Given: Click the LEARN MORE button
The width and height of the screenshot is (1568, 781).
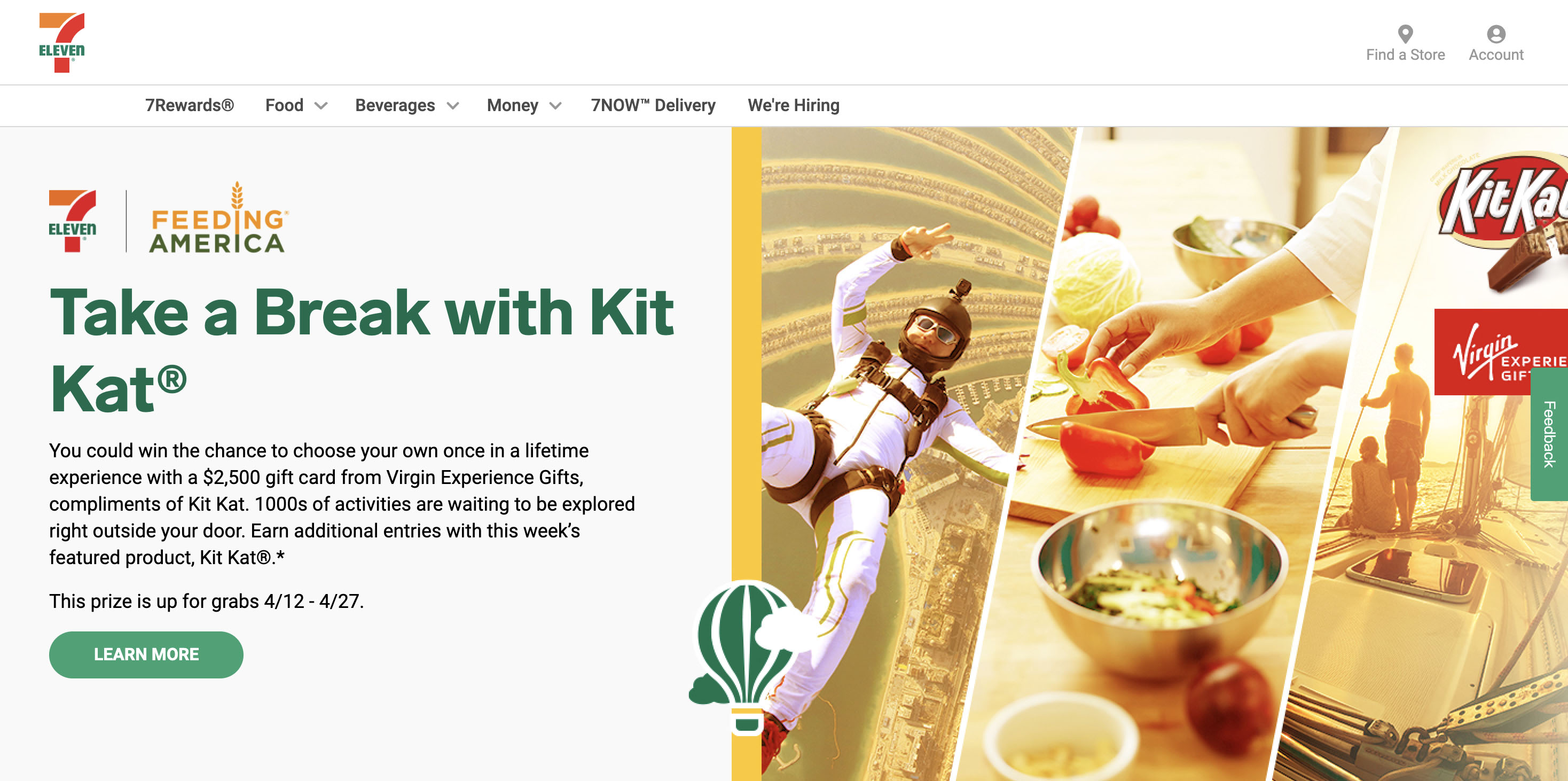Looking at the screenshot, I should pyautogui.click(x=146, y=654).
